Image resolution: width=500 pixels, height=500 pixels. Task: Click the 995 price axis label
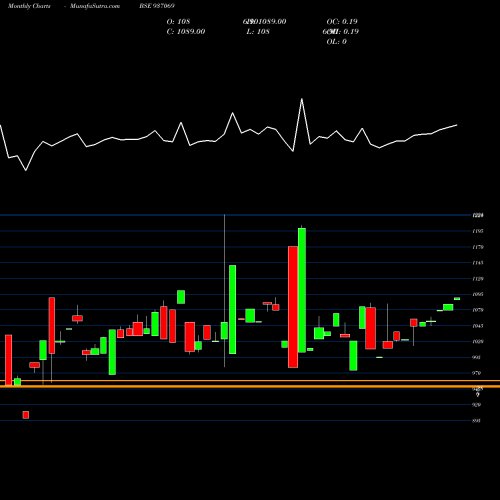pyautogui.click(x=477, y=357)
